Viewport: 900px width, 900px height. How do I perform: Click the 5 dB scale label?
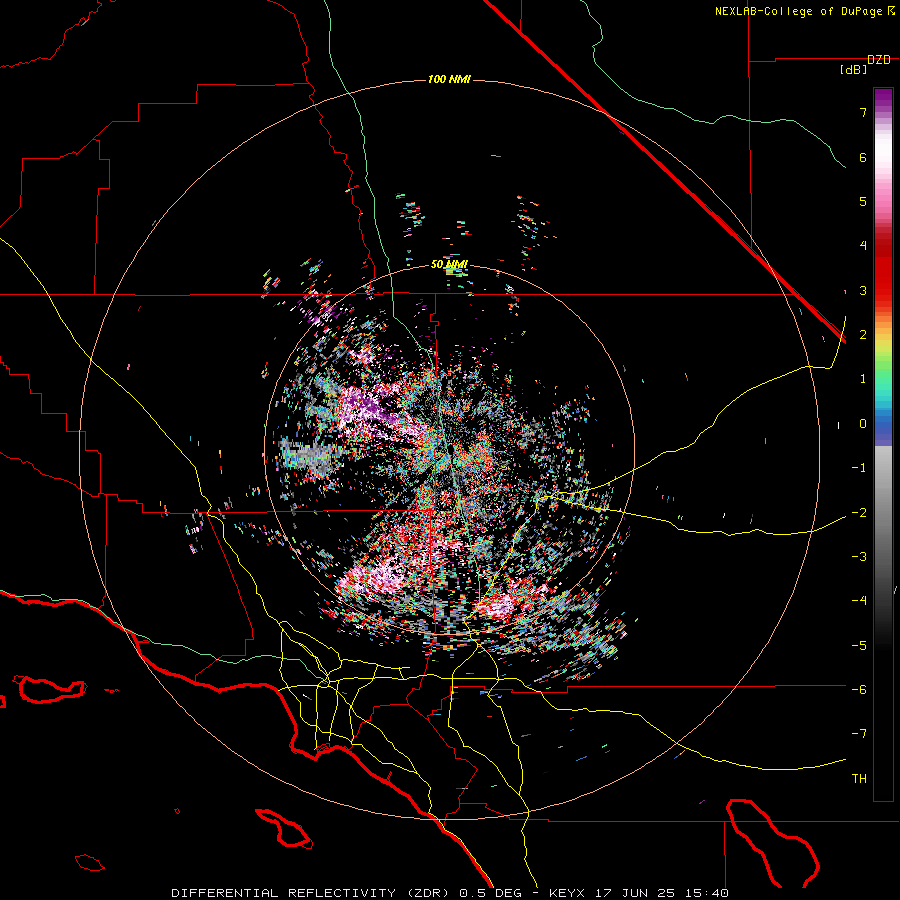pyautogui.click(x=863, y=201)
